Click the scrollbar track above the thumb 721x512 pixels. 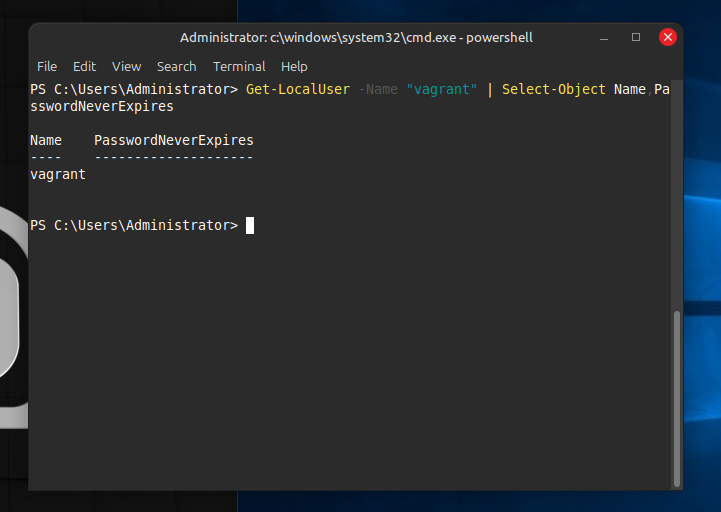pos(677,200)
